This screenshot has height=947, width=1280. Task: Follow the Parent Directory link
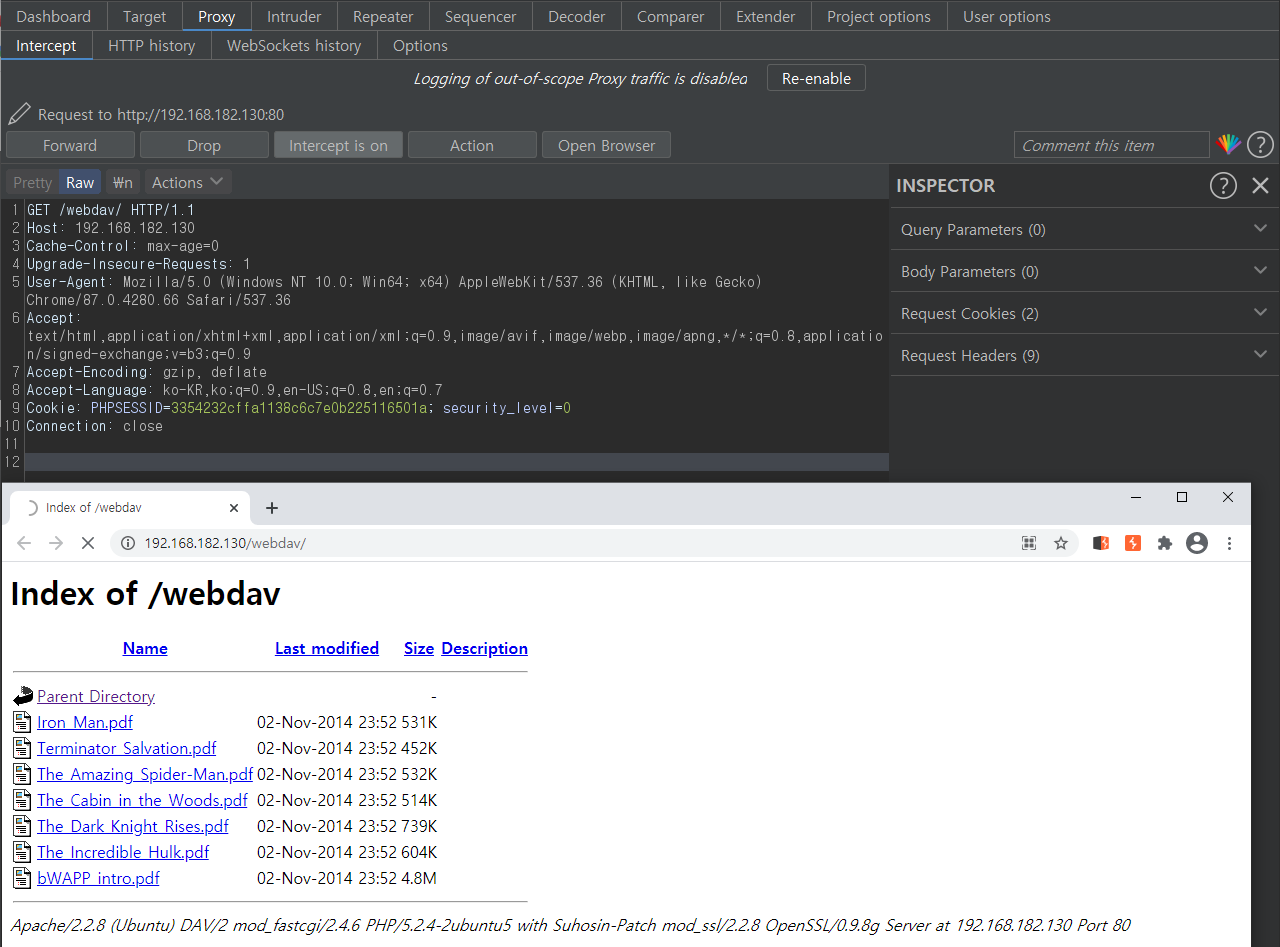tap(96, 696)
